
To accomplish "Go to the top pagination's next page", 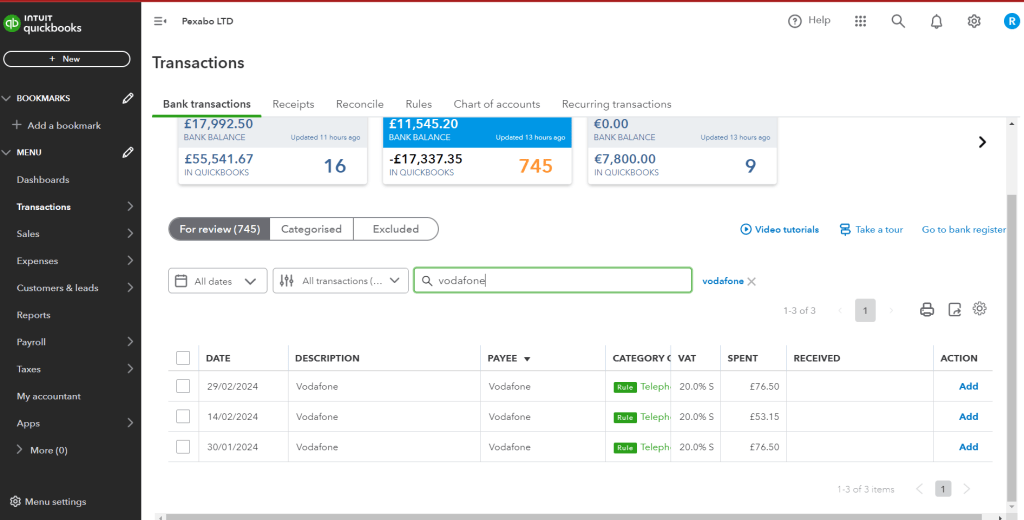I will click(x=891, y=310).
